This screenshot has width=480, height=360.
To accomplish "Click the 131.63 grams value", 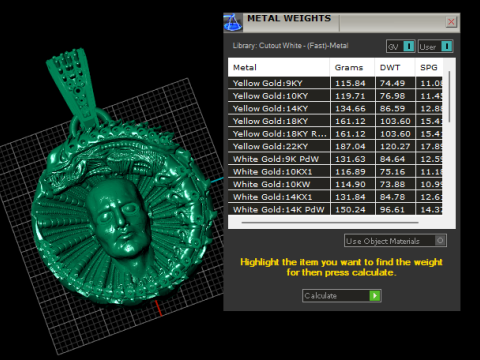I will pos(350,159).
